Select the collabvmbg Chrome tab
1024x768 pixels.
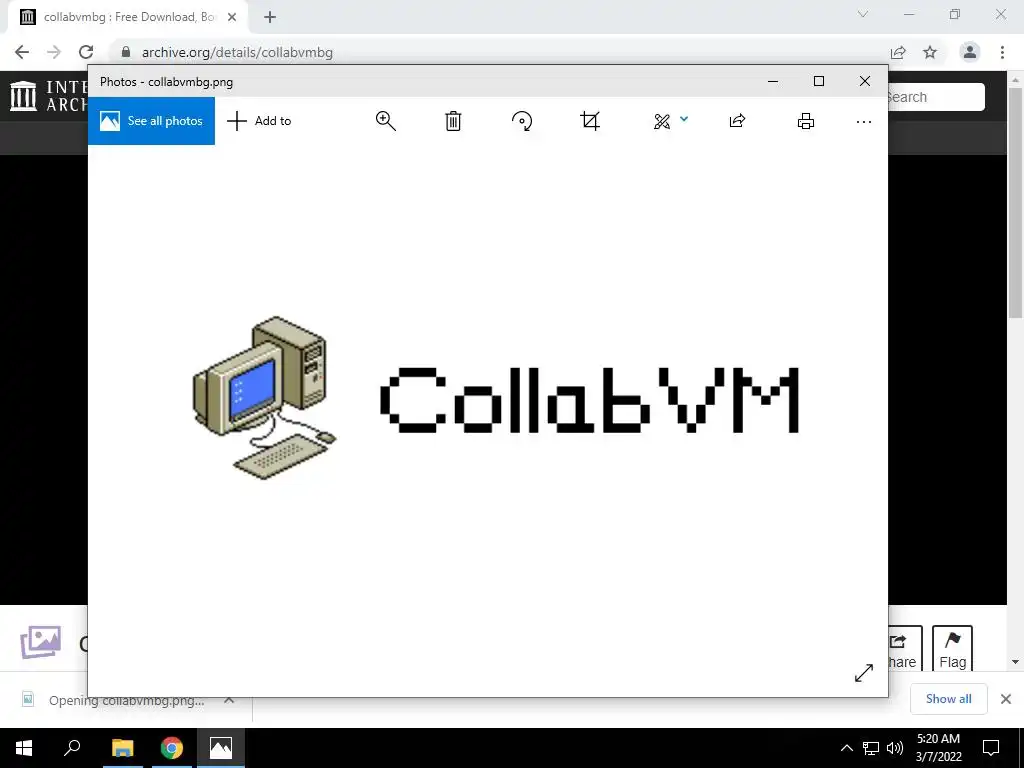pyautogui.click(x=128, y=18)
